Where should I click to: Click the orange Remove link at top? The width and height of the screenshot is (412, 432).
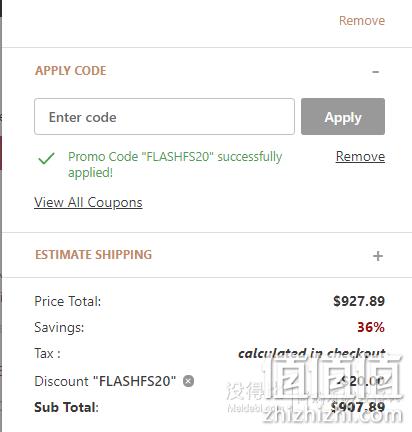[x=362, y=21]
